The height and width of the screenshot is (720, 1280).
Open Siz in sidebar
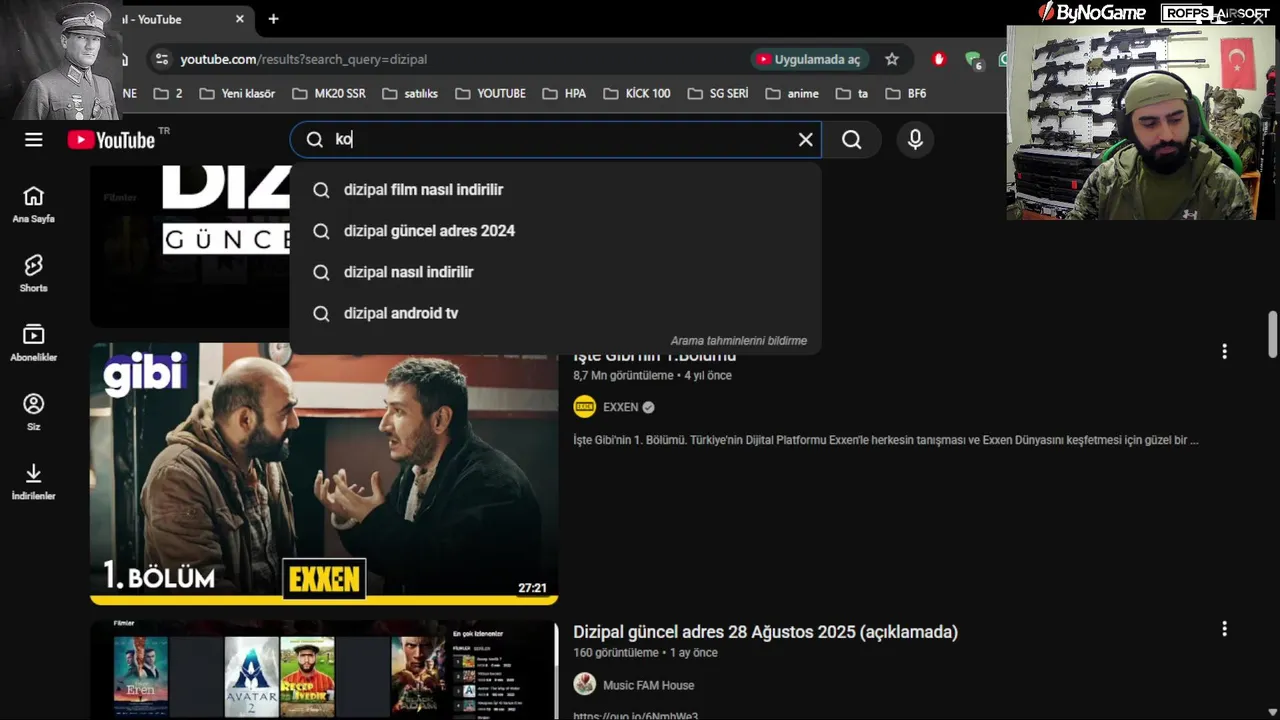pos(34,411)
